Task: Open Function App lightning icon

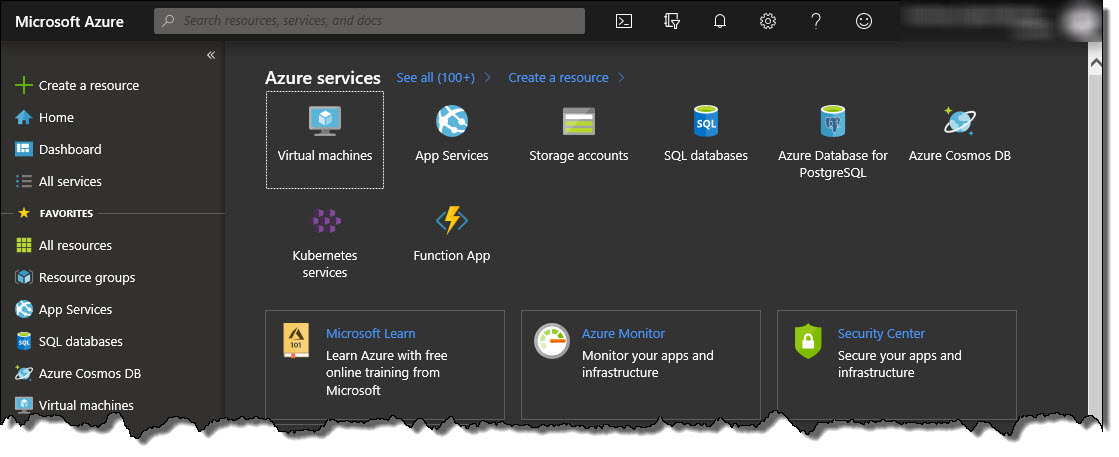Action: (x=452, y=221)
